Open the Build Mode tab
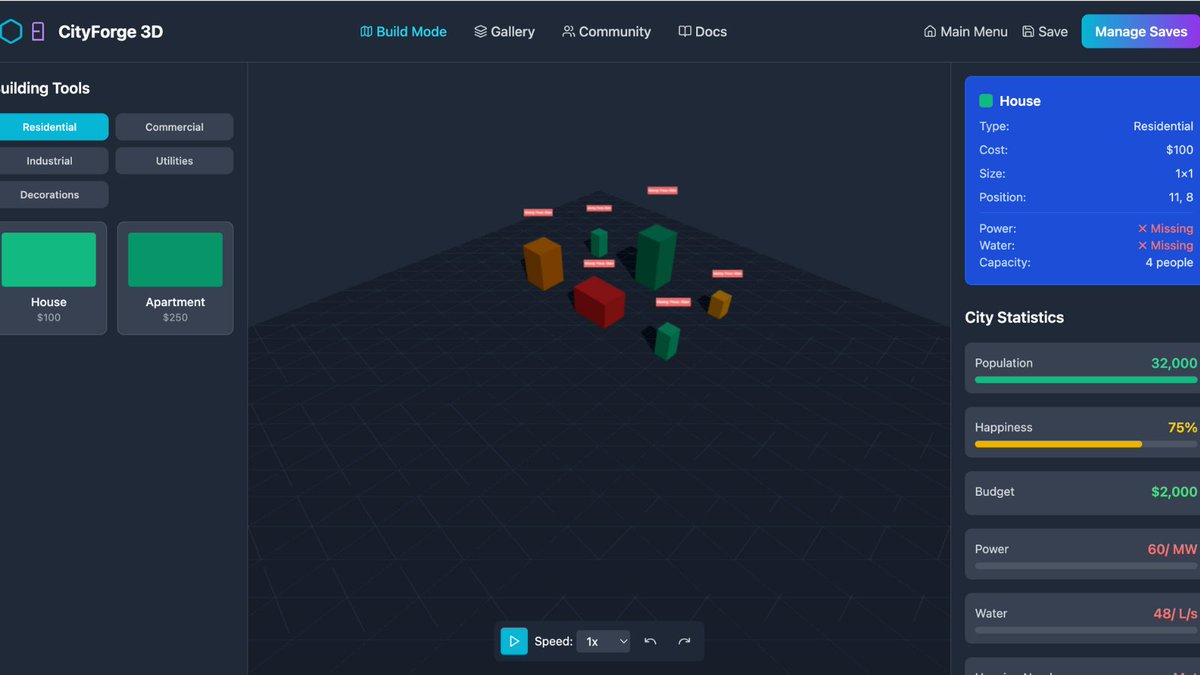The width and height of the screenshot is (1200, 675). pos(403,32)
